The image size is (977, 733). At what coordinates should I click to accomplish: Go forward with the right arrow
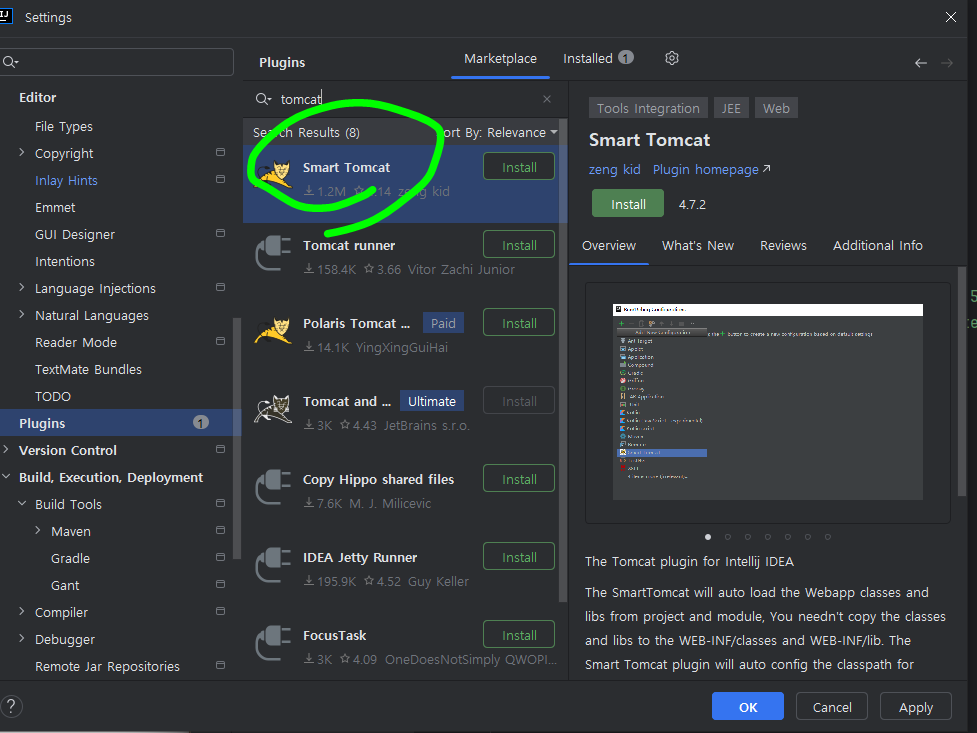[946, 63]
